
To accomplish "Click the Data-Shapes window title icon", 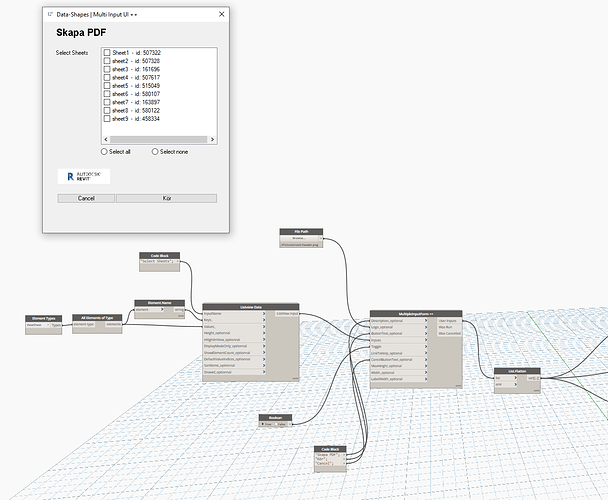I will click(50, 14).
